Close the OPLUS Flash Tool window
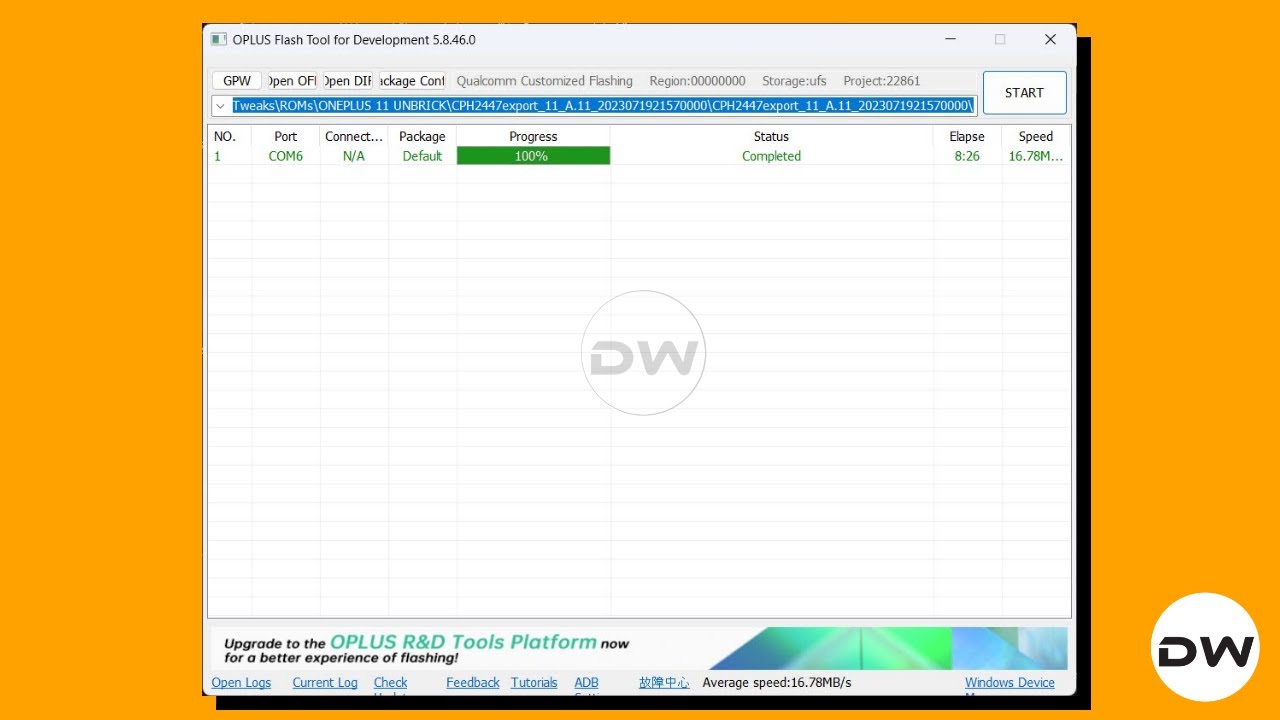This screenshot has width=1280, height=720. (x=1050, y=40)
